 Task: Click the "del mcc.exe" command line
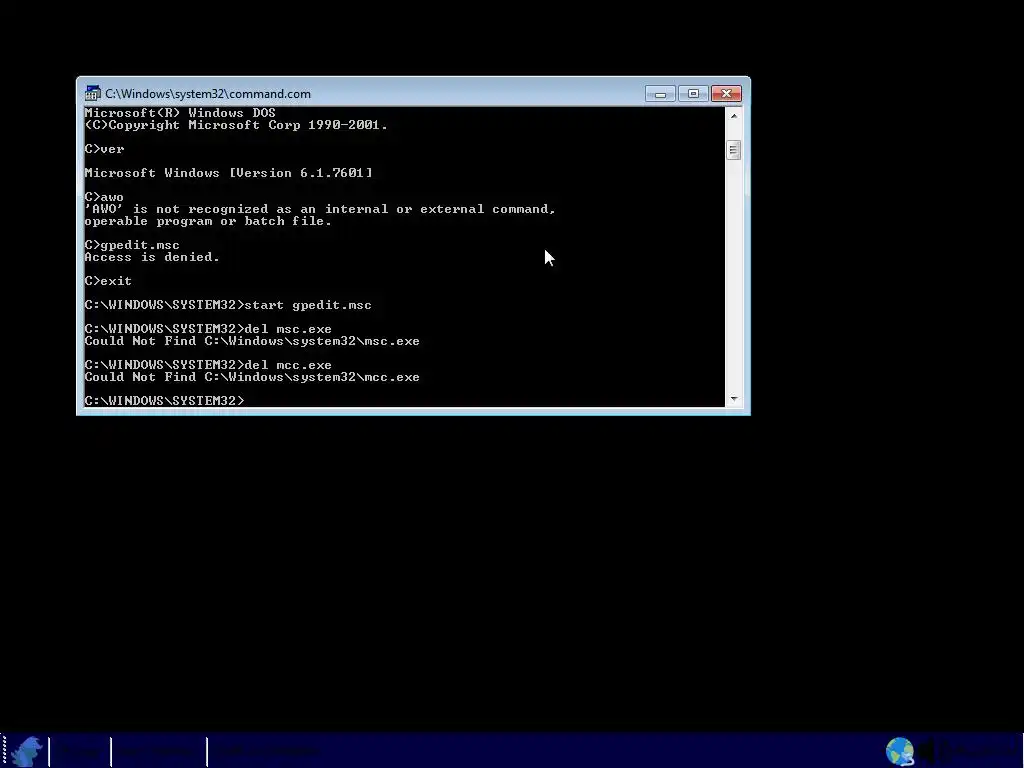(x=208, y=365)
